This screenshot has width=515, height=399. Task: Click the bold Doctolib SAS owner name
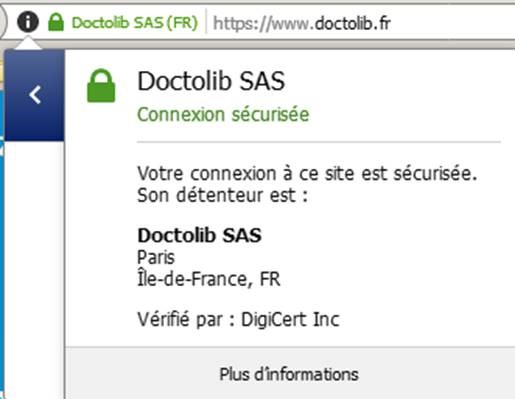pos(199,235)
